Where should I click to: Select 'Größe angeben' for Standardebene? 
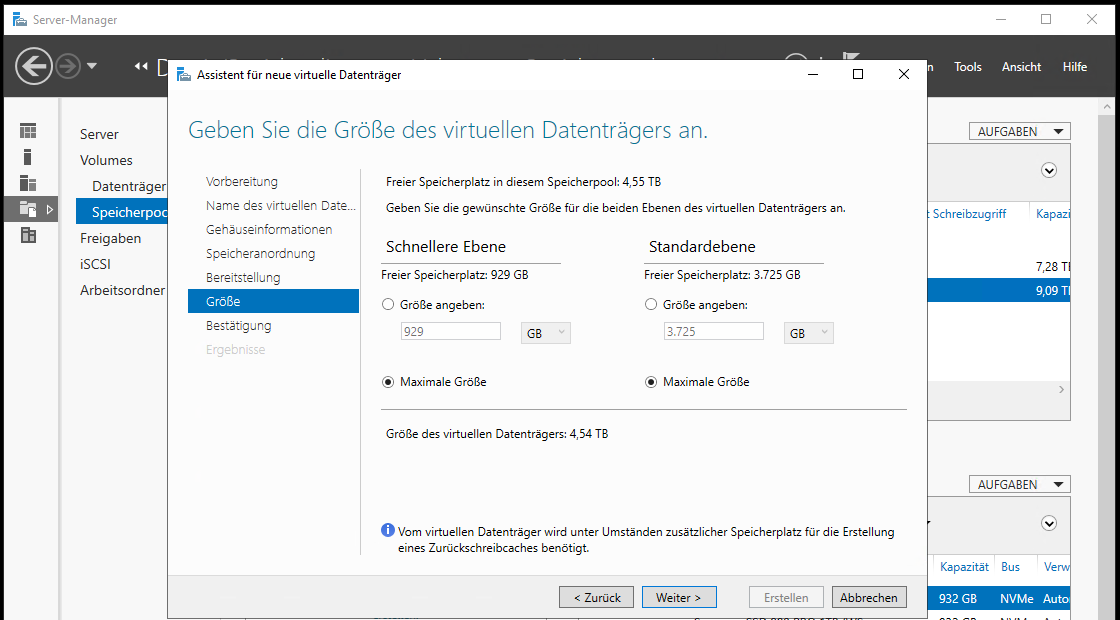[x=651, y=304]
